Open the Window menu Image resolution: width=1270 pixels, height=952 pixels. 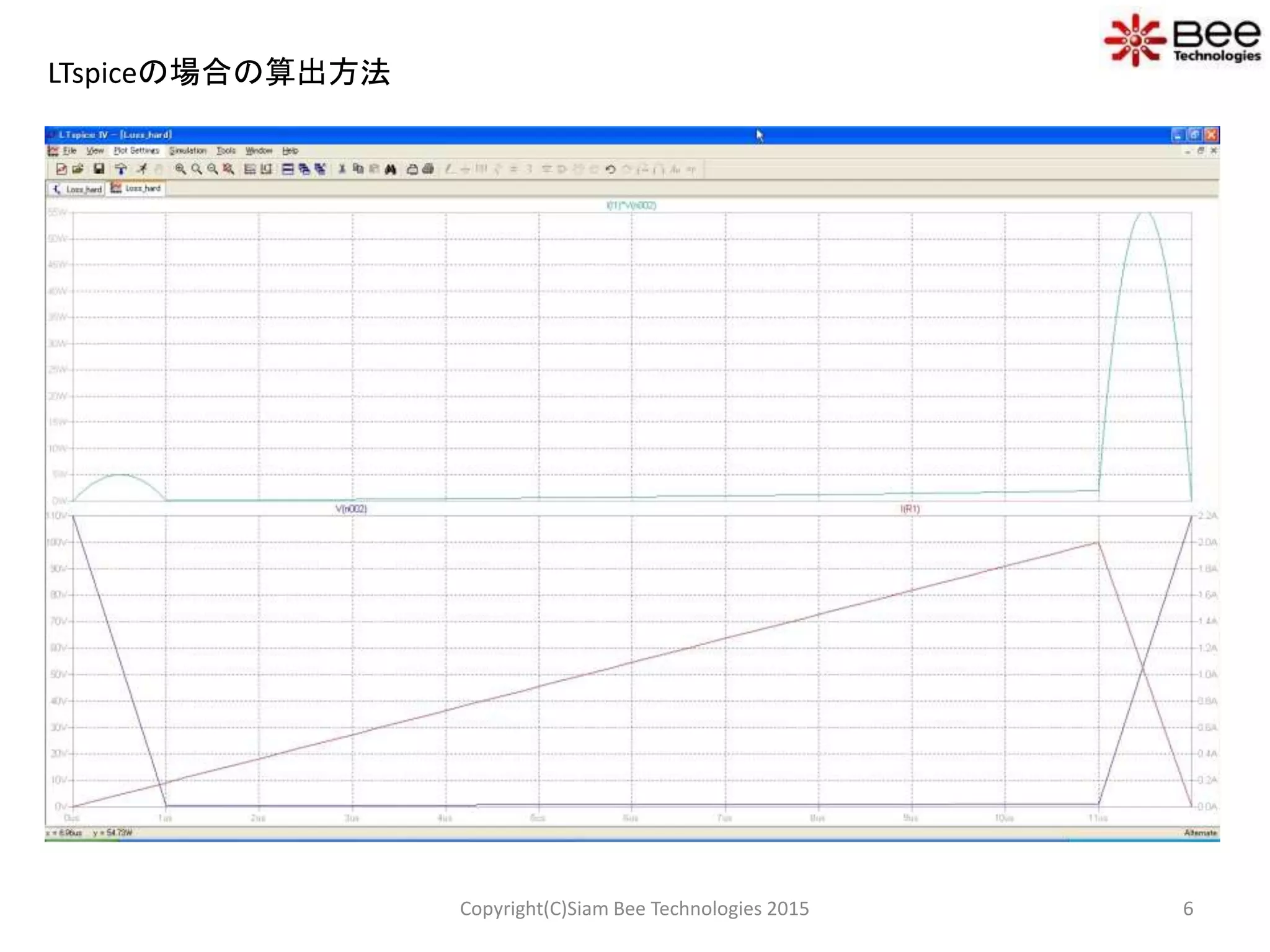click(259, 151)
